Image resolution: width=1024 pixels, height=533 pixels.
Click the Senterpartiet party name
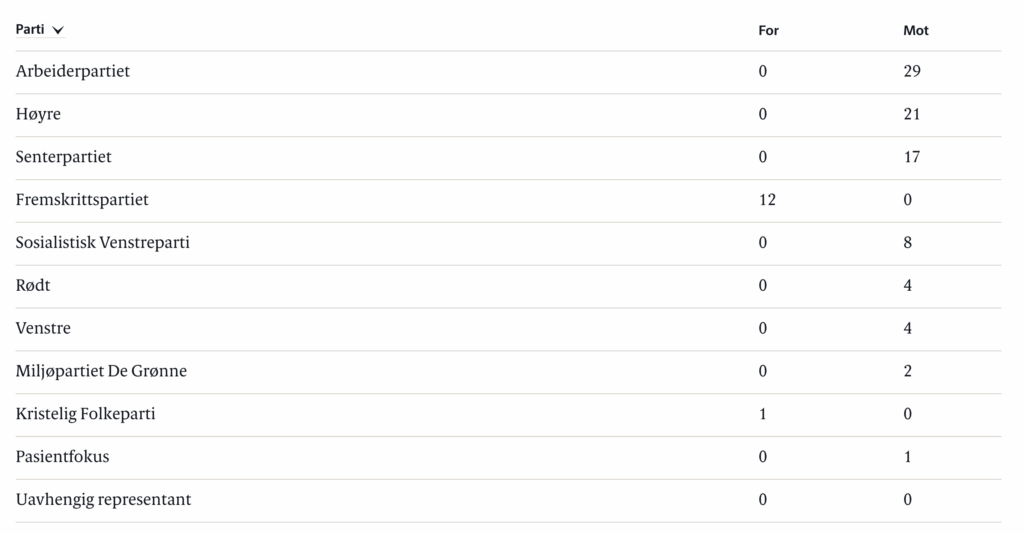pyautogui.click(x=63, y=157)
